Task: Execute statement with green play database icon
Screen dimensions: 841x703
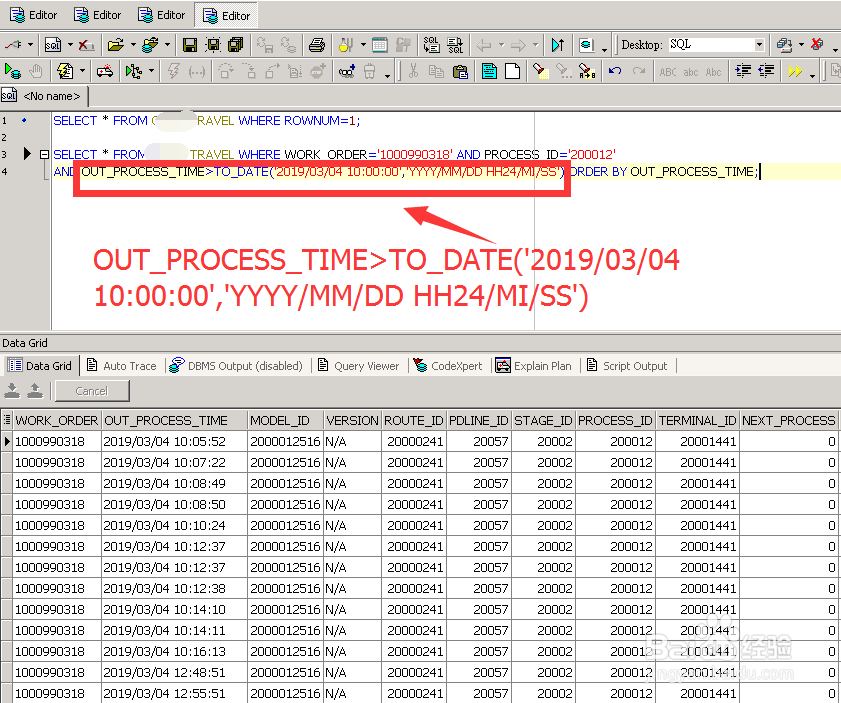Action: tap(12, 71)
